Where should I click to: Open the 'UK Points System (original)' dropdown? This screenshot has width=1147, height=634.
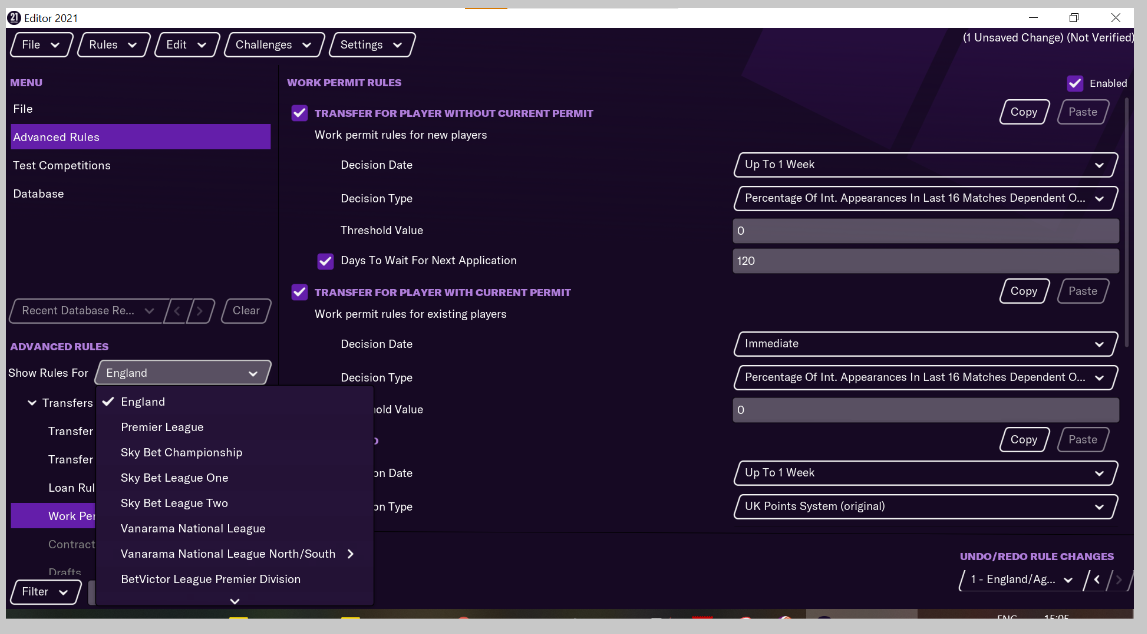[924, 507]
